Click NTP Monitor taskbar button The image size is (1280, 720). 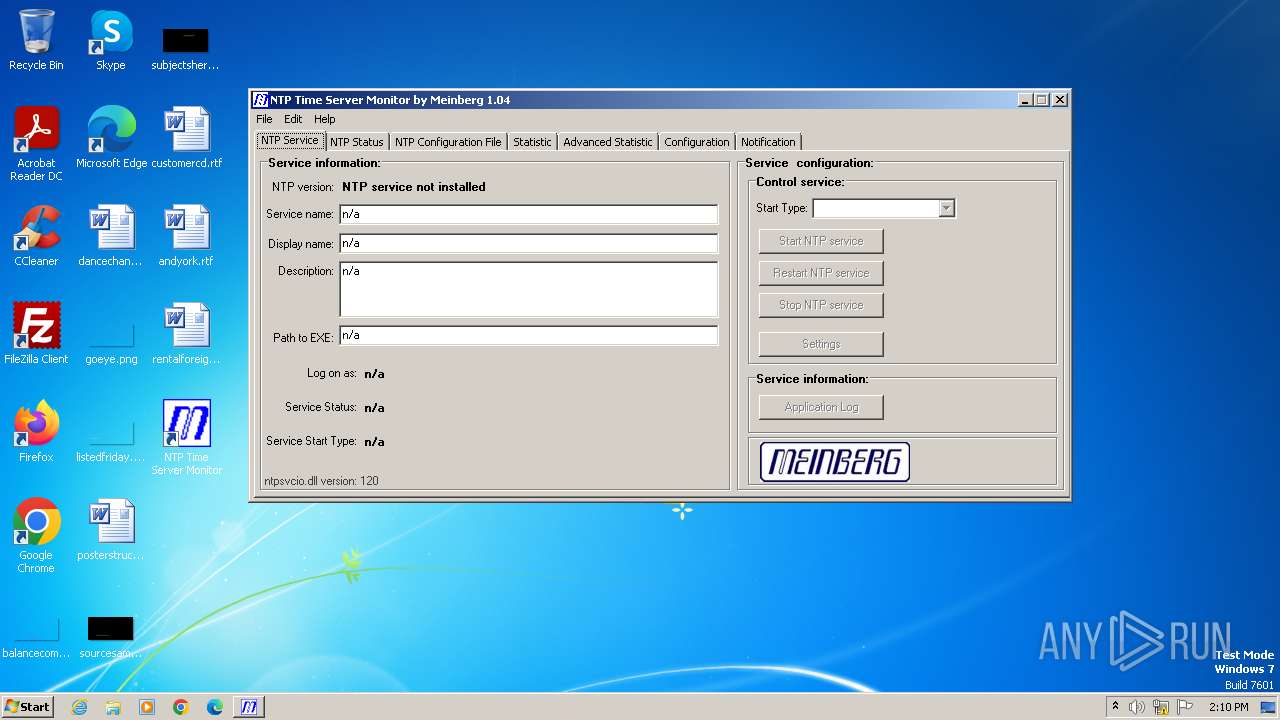[249, 707]
